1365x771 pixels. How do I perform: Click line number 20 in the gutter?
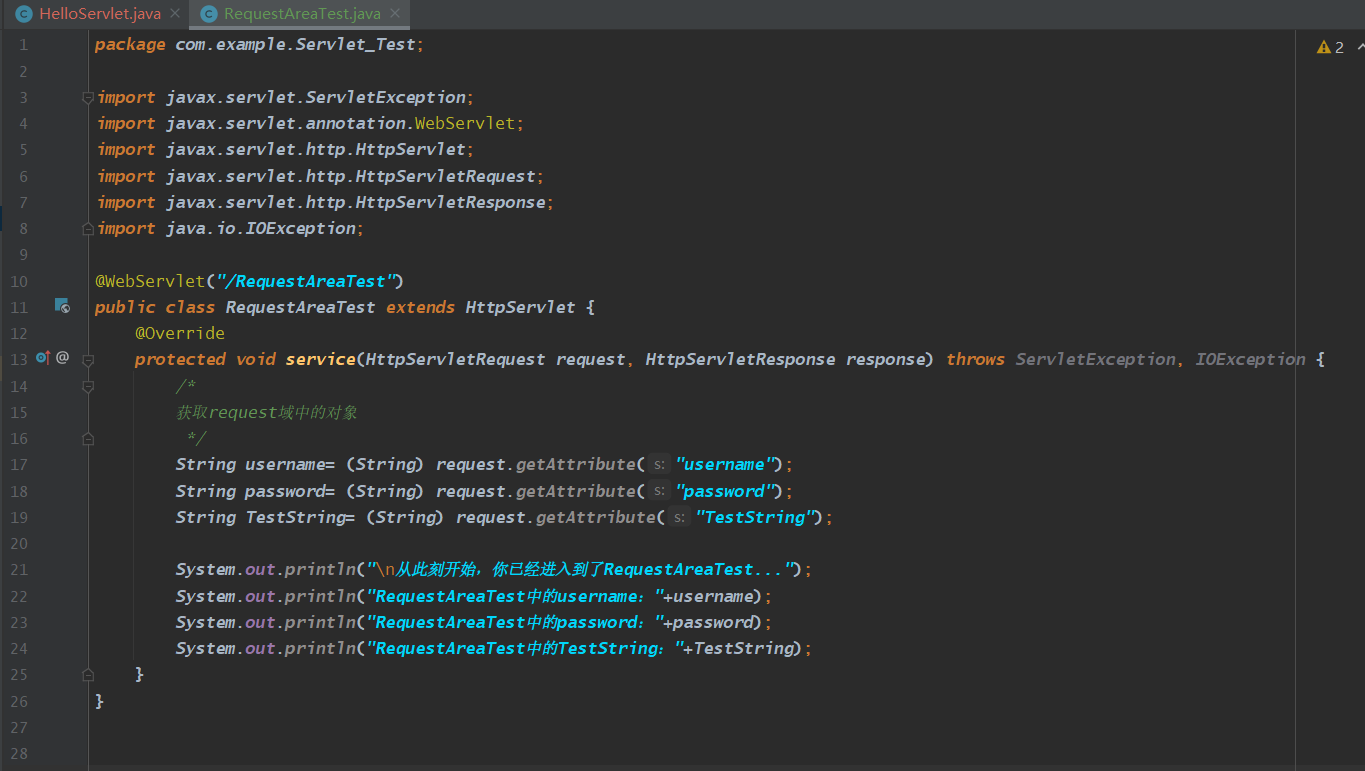click(19, 543)
